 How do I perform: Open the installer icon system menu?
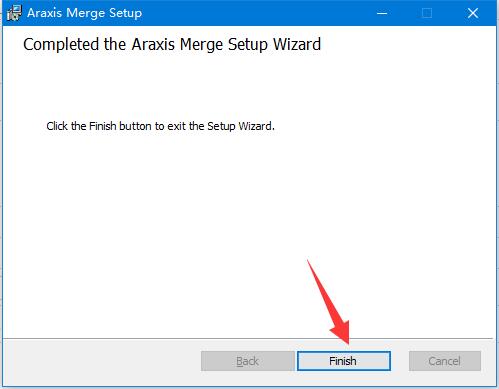(14, 13)
